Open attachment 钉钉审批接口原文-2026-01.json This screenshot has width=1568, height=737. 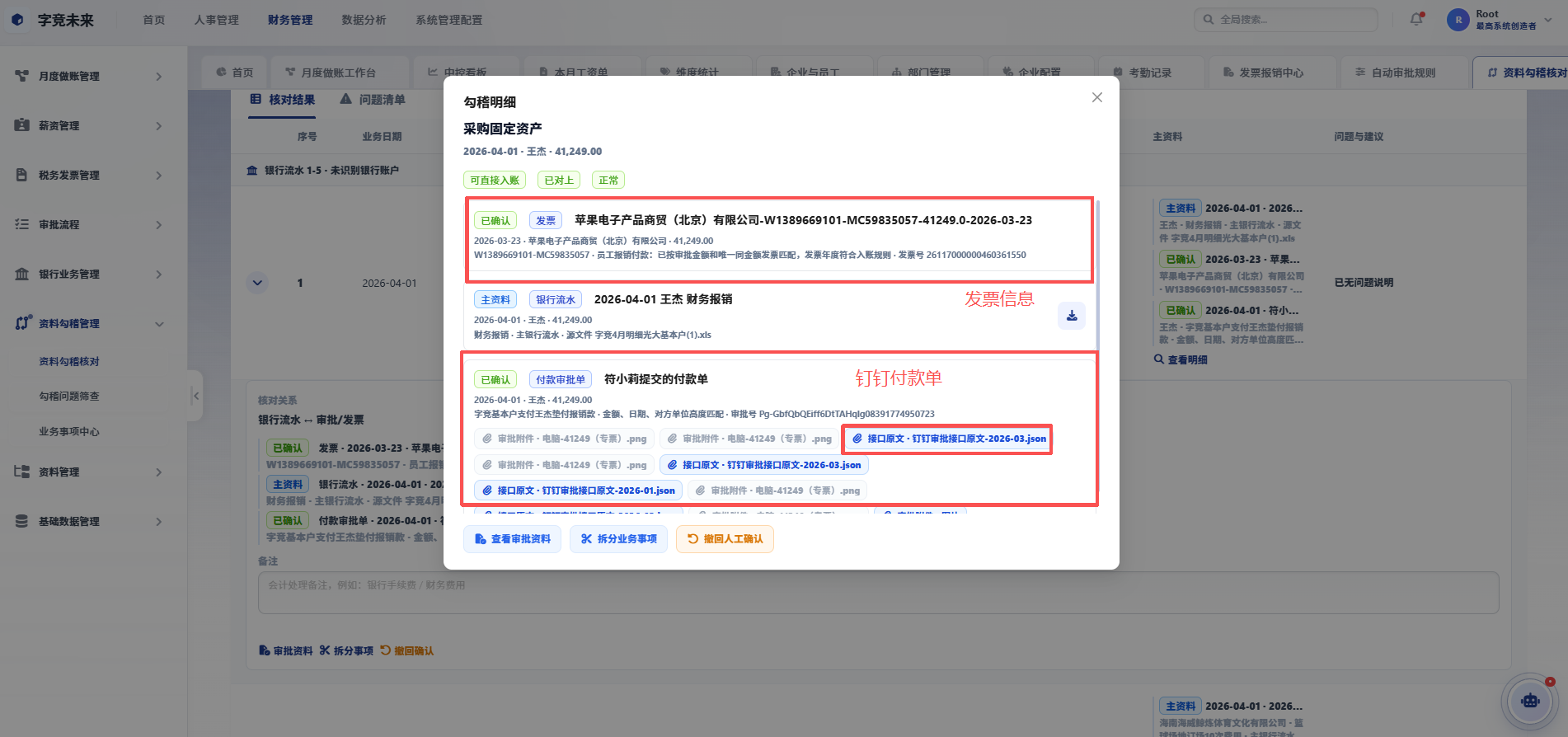pyautogui.click(x=578, y=491)
